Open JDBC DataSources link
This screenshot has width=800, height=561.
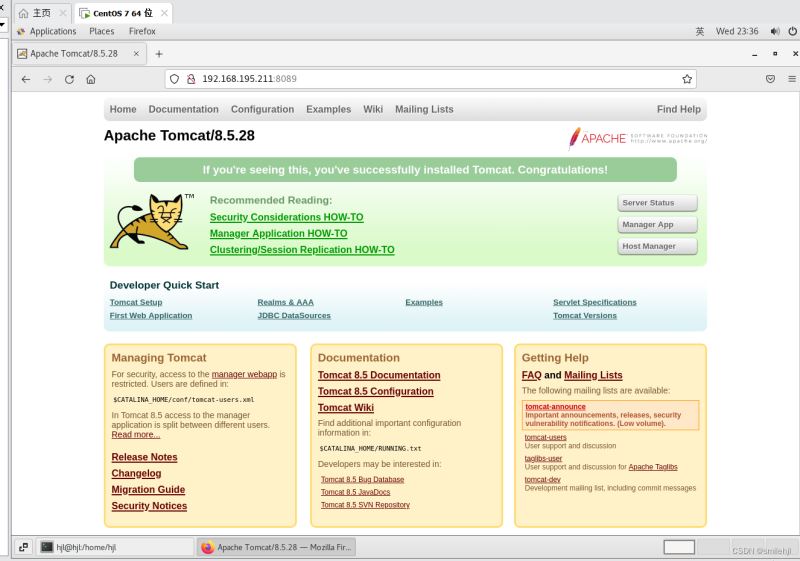pos(294,316)
